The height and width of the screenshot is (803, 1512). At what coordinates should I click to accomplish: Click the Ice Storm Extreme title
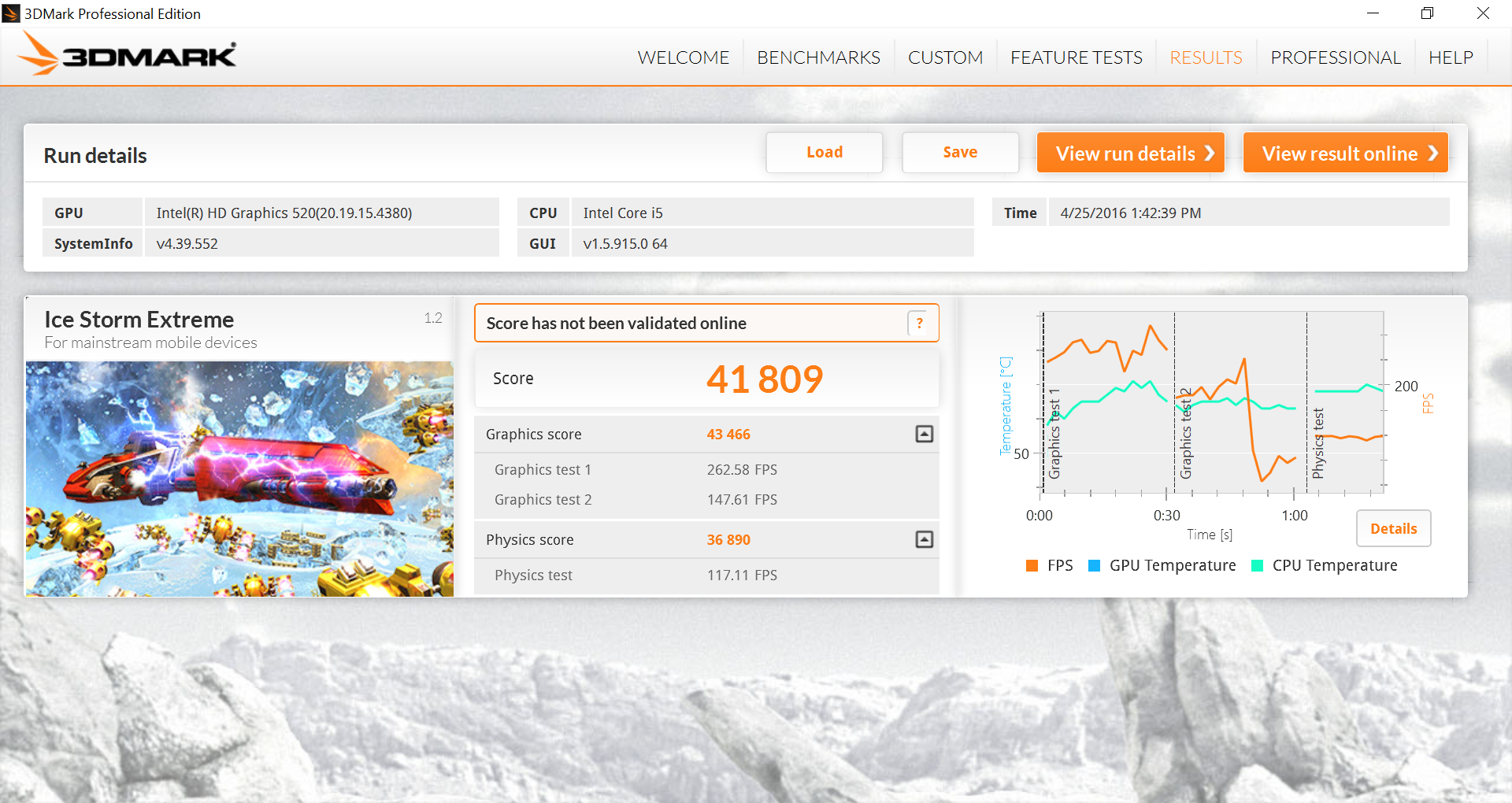139,319
